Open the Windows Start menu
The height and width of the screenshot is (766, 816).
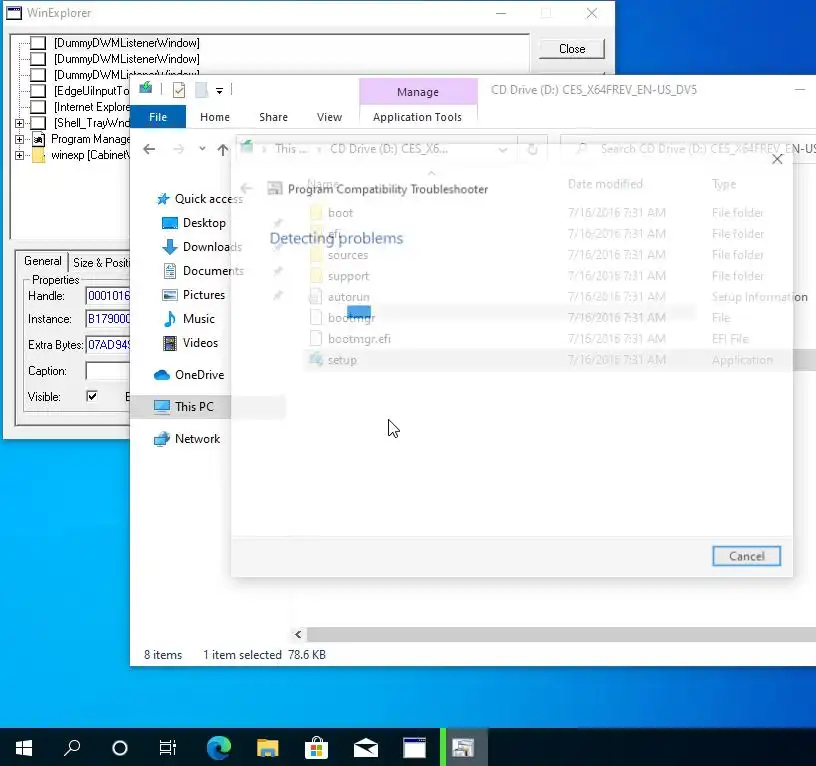pos(24,748)
